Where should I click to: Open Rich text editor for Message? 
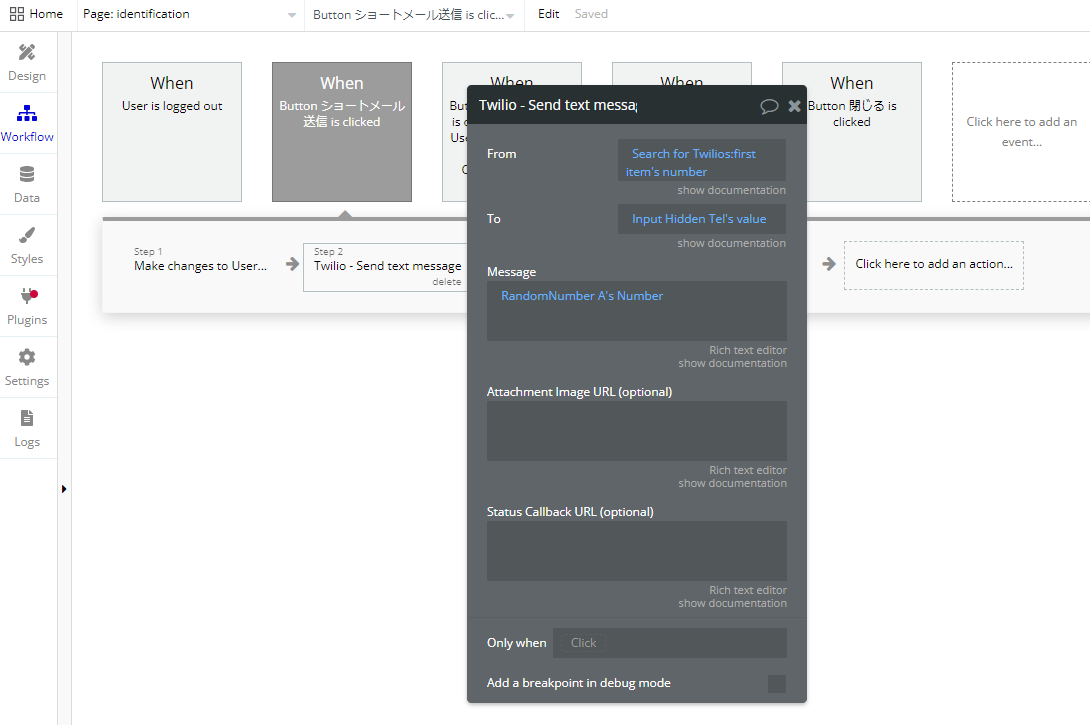click(748, 350)
